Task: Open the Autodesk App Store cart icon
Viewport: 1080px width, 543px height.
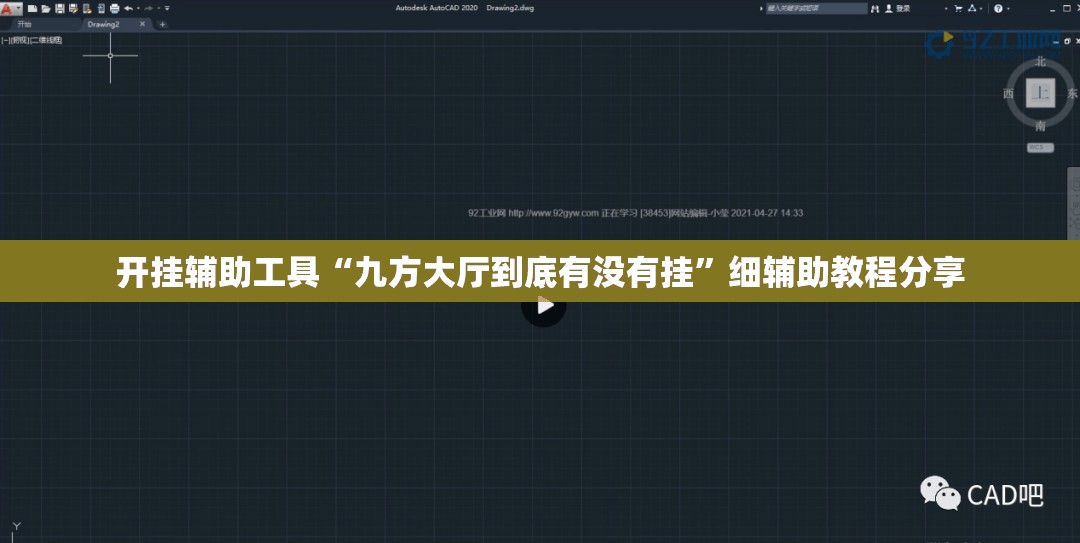Action: [958, 8]
